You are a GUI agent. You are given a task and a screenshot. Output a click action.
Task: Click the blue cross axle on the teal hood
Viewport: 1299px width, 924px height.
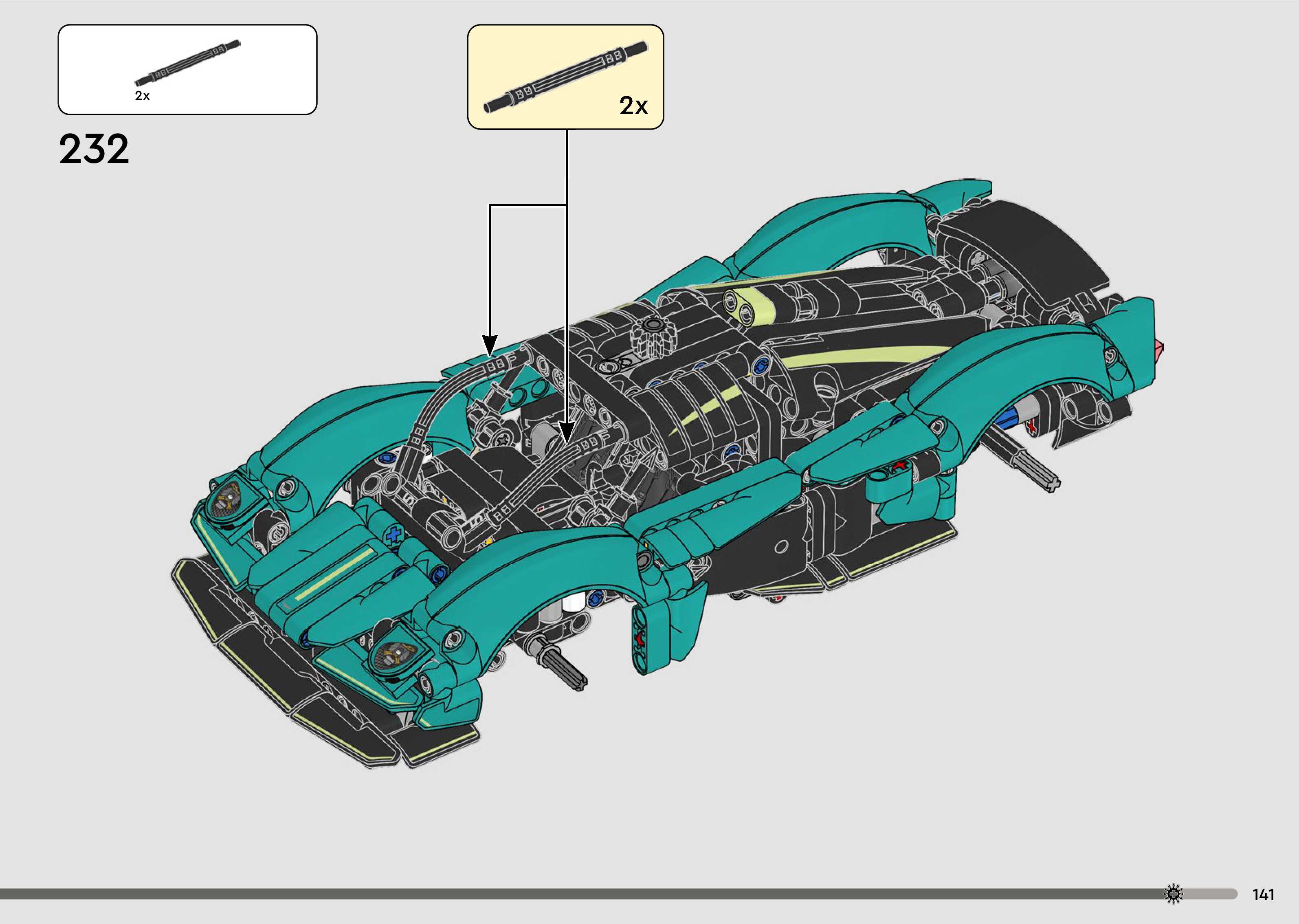click(393, 535)
